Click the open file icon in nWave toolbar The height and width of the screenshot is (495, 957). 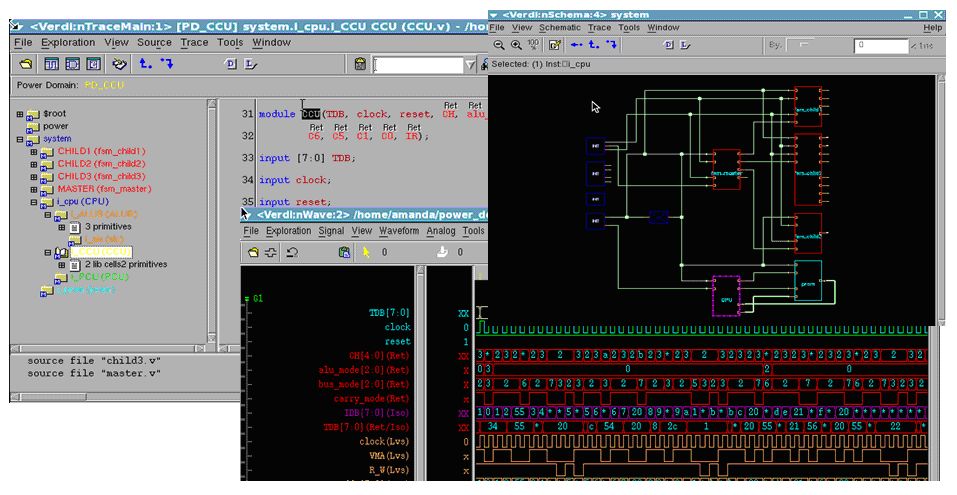coord(253,252)
